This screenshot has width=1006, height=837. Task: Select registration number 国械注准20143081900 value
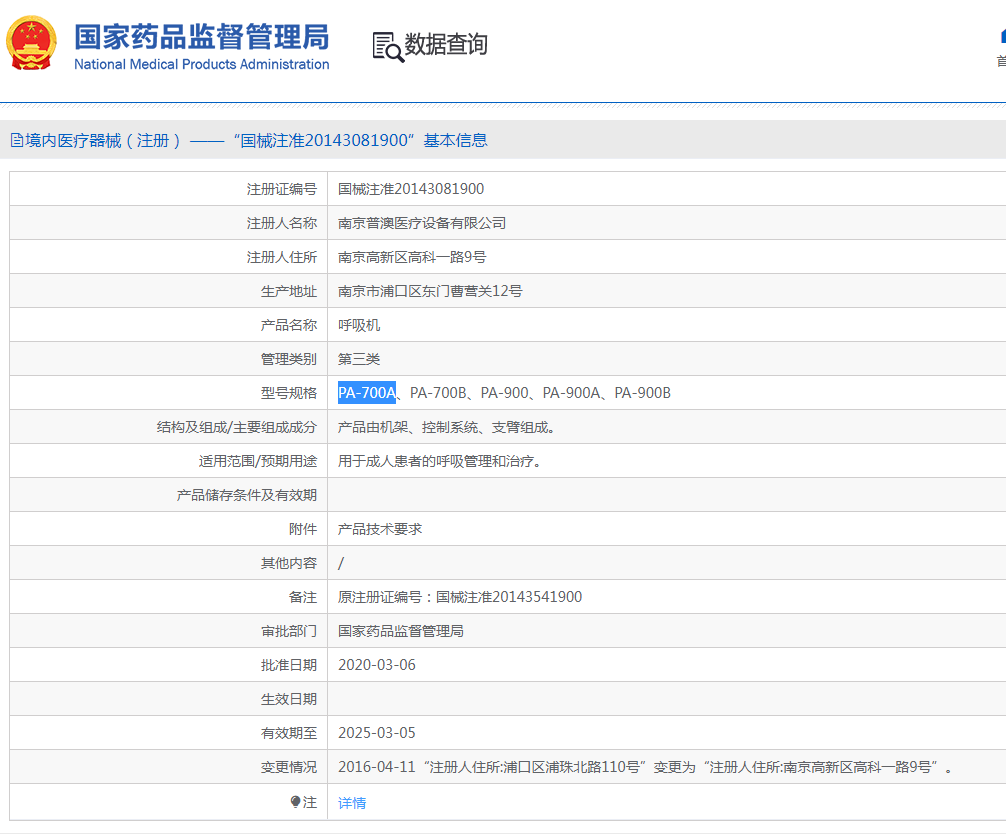[411, 189]
